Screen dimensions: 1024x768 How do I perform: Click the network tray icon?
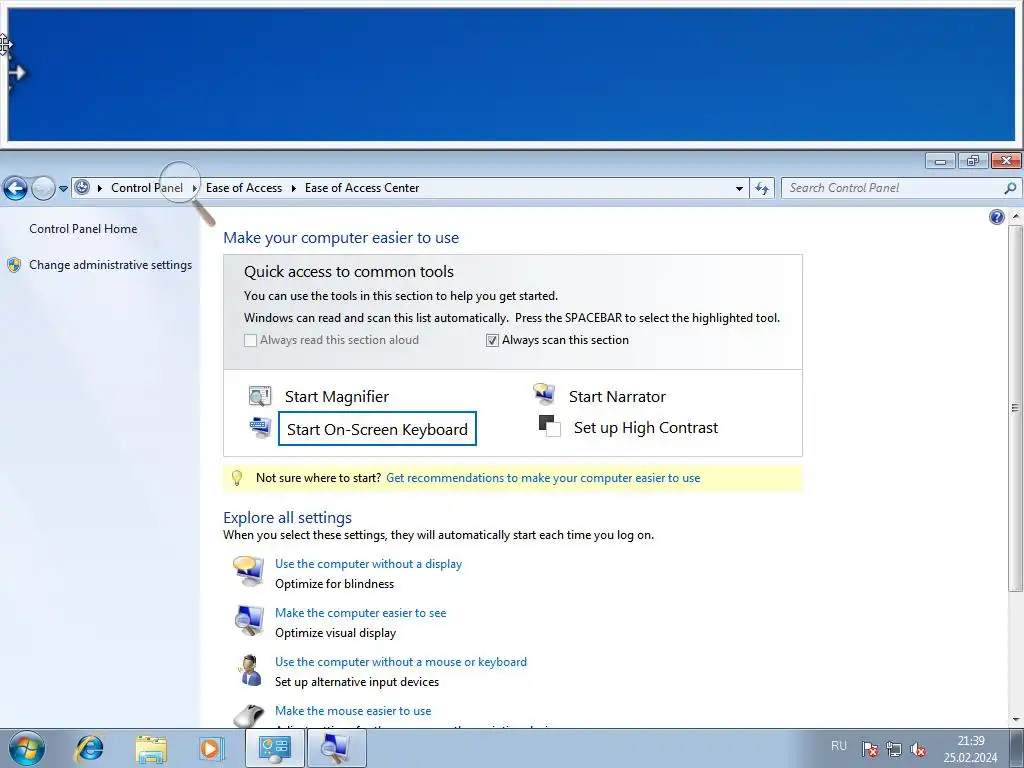pyautogui.click(x=893, y=749)
